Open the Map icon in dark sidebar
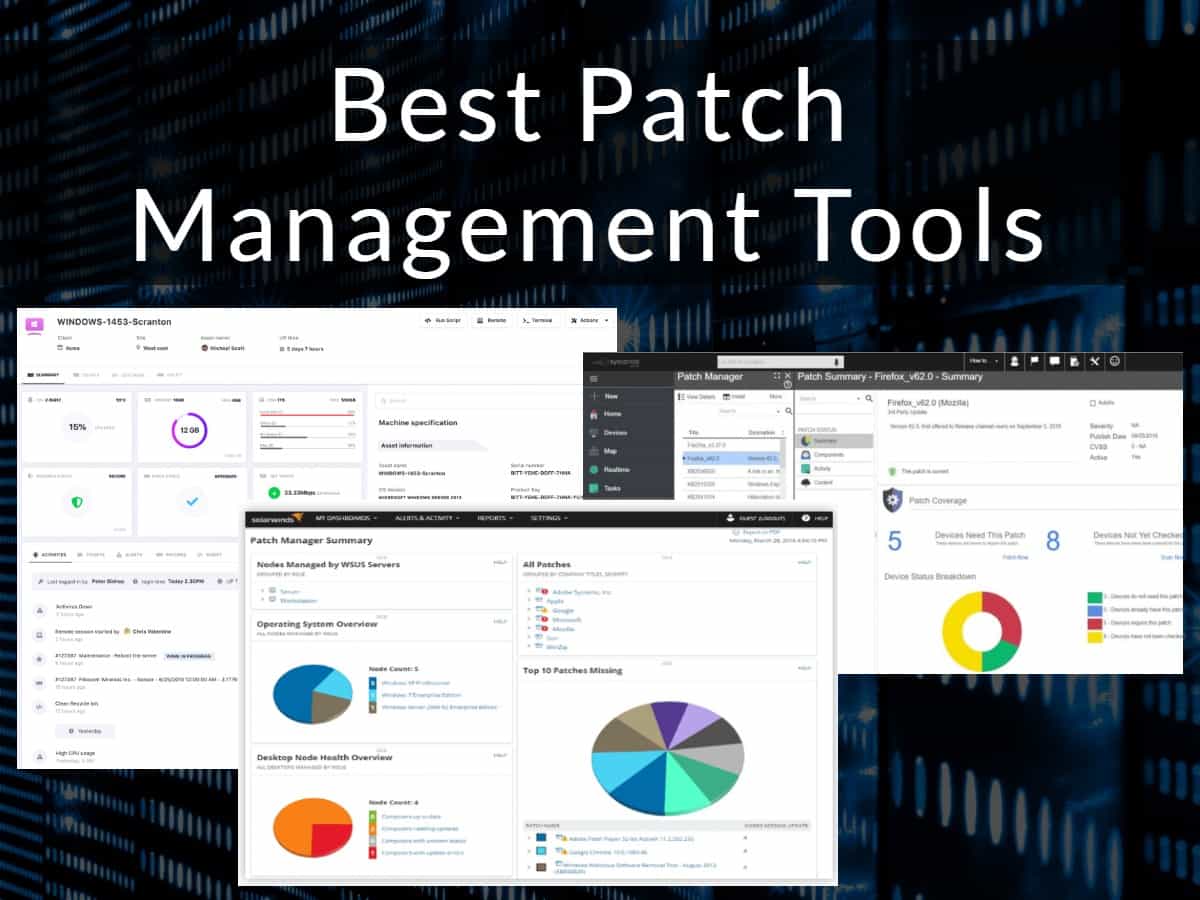 [x=594, y=451]
